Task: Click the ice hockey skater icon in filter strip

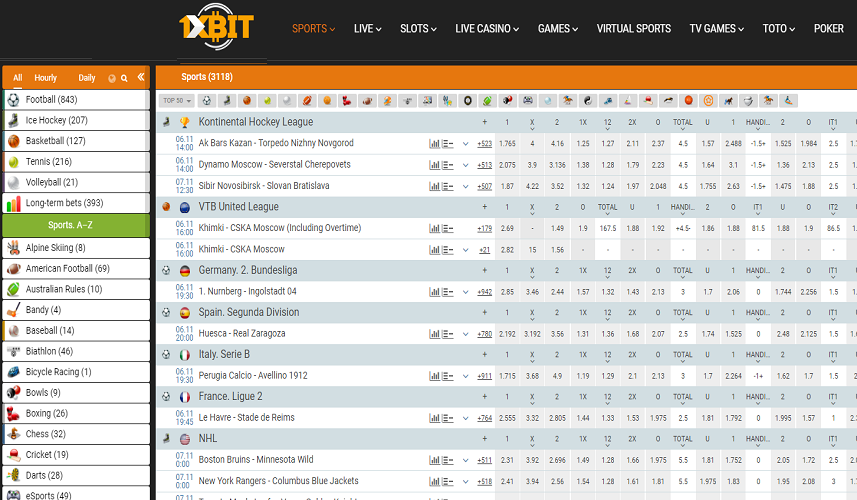Action: pyautogui.click(x=227, y=101)
